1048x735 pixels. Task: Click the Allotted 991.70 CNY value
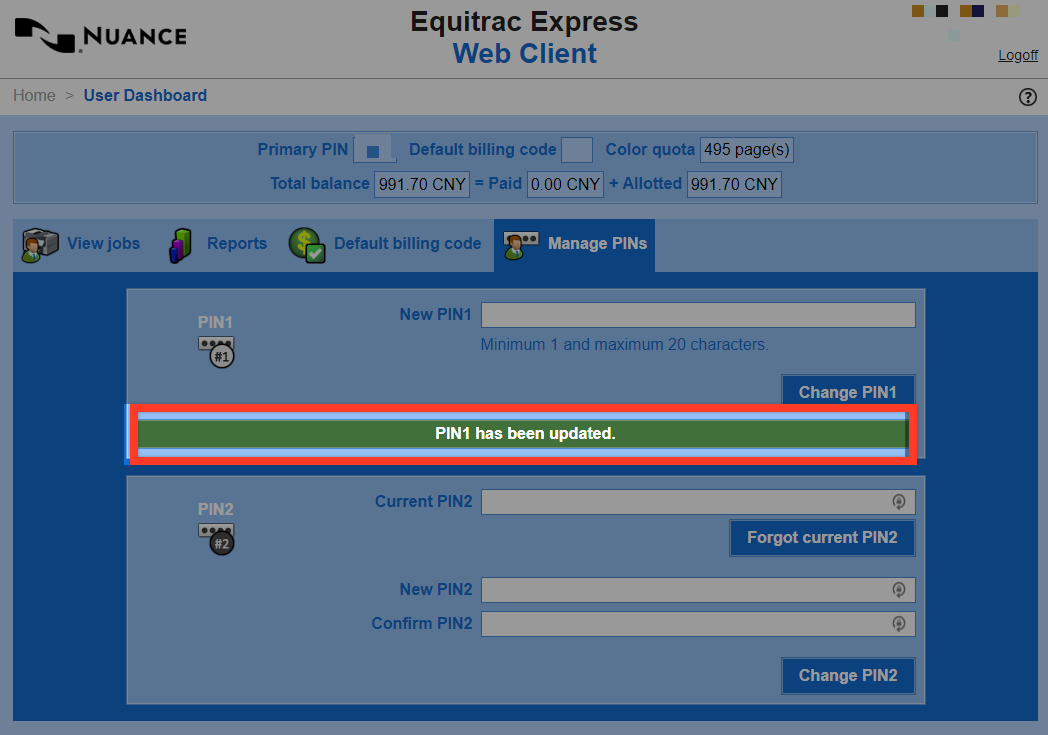[x=734, y=184]
